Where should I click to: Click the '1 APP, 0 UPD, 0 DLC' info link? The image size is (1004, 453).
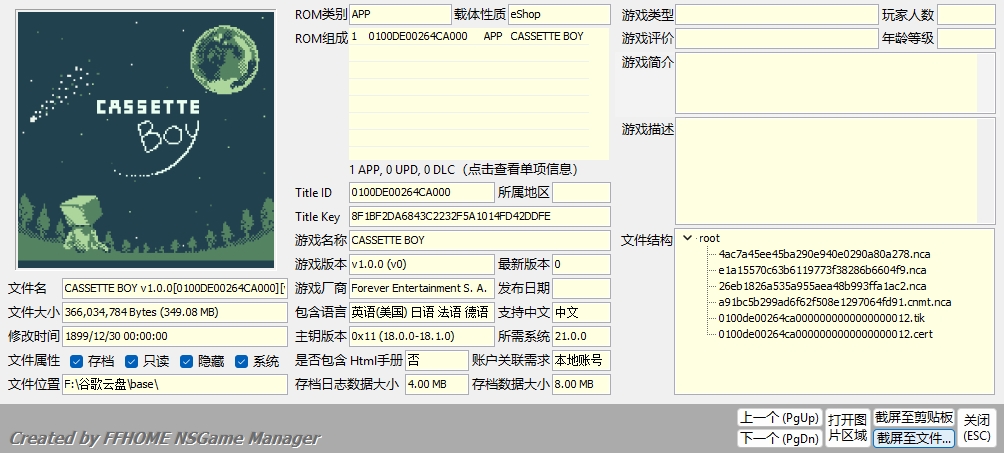pyautogui.click(x=478, y=169)
